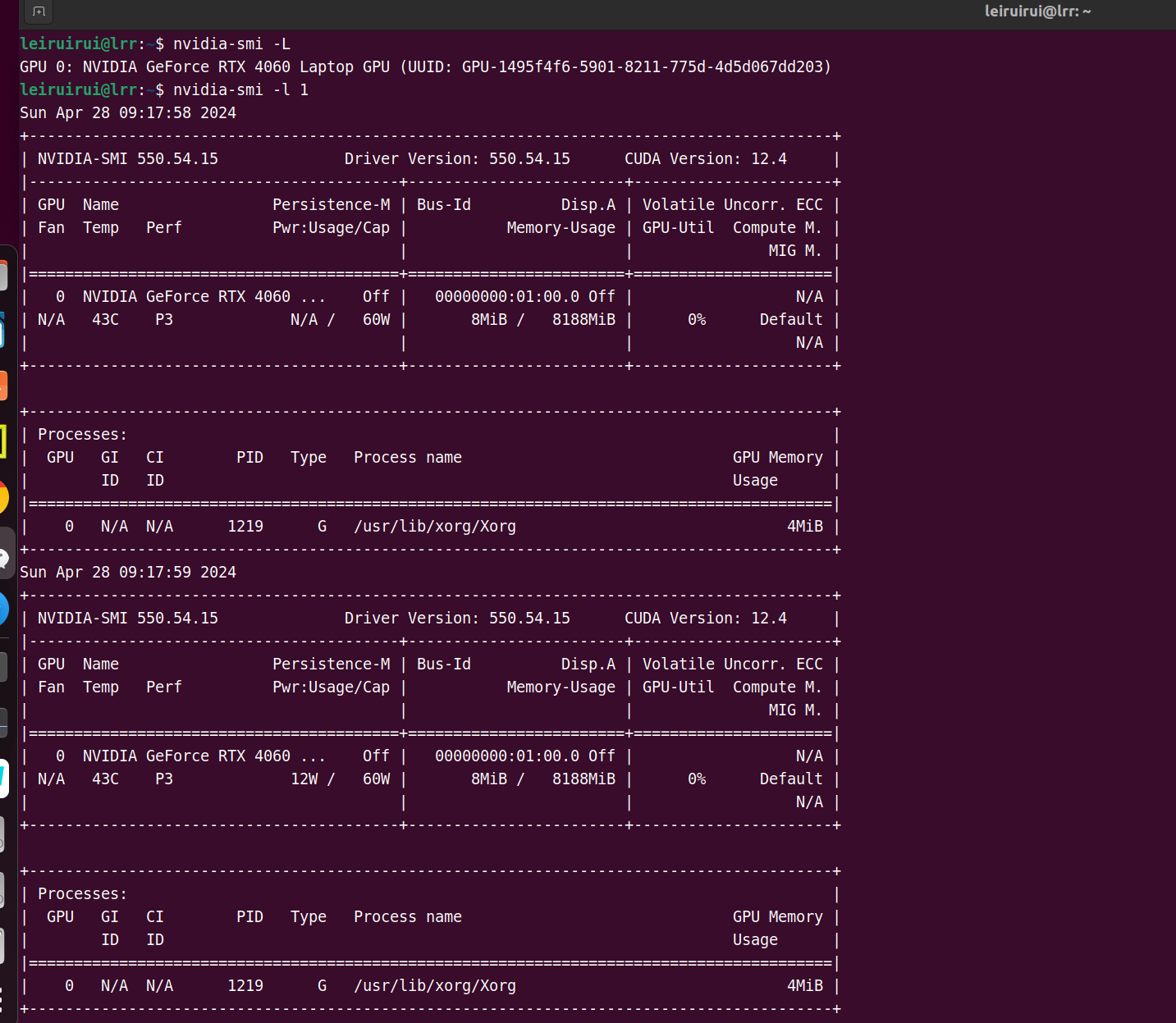The width and height of the screenshot is (1176, 1023).
Task: Click "CUDA Version: 12.4" under the 09:17:59 timestamp
Action: [x=706, y=619]
